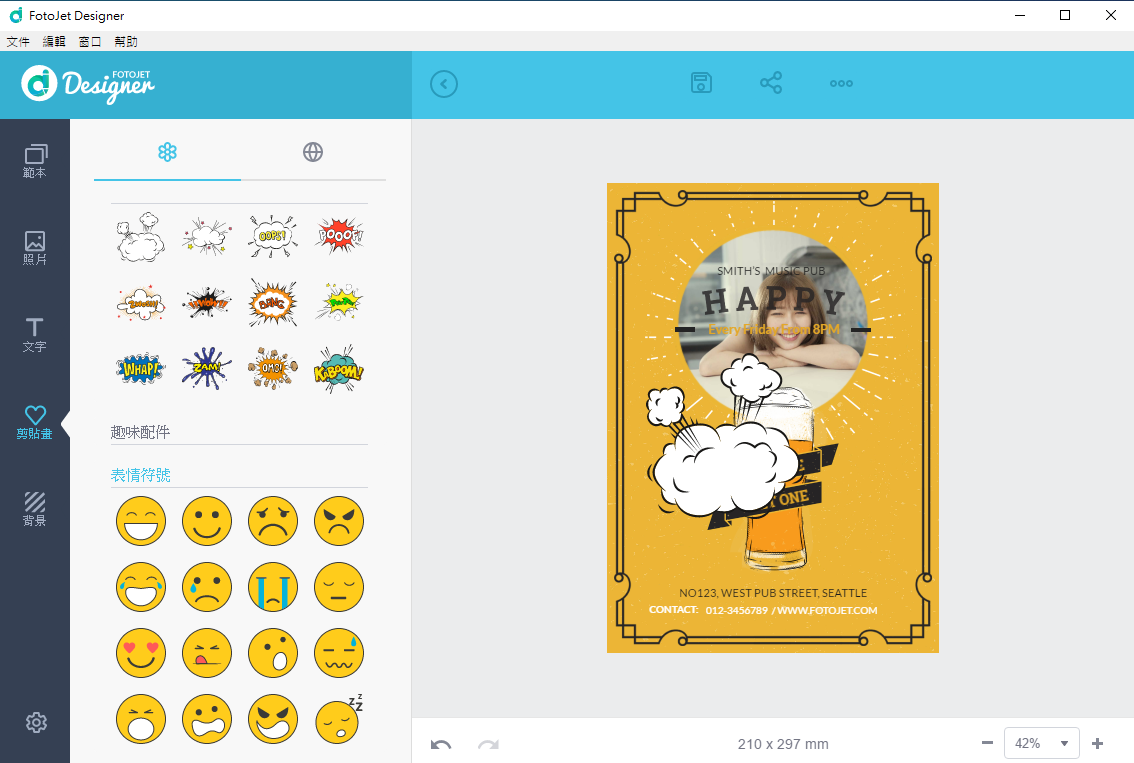Expand the 趣味配件 clipart category
Viewport: 1134px width, 763px height.
pyautogui.click(x=140, y=432)
